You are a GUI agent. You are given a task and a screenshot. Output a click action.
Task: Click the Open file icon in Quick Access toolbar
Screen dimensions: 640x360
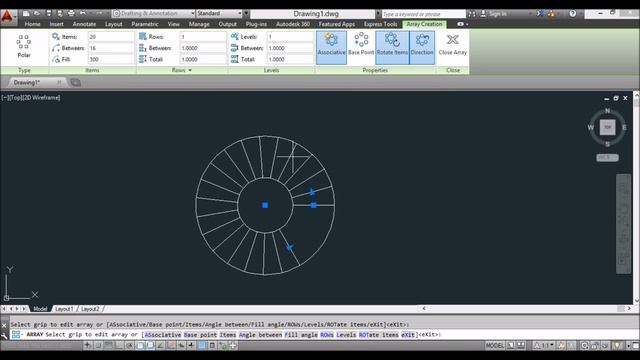click(37, 13)
